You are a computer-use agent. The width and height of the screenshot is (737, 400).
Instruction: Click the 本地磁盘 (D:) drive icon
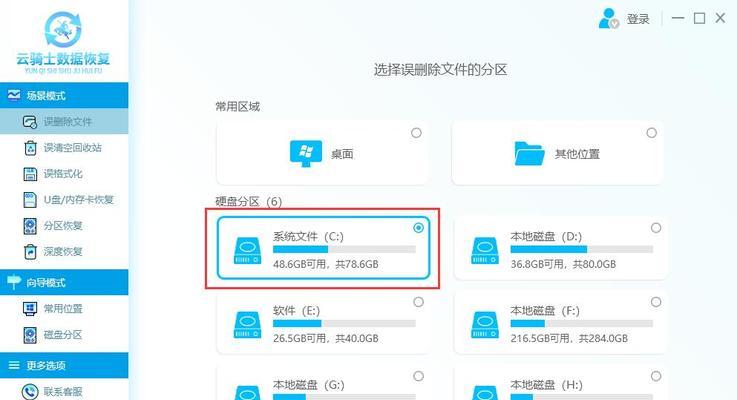pyautogui.click(x=485, y=251)
